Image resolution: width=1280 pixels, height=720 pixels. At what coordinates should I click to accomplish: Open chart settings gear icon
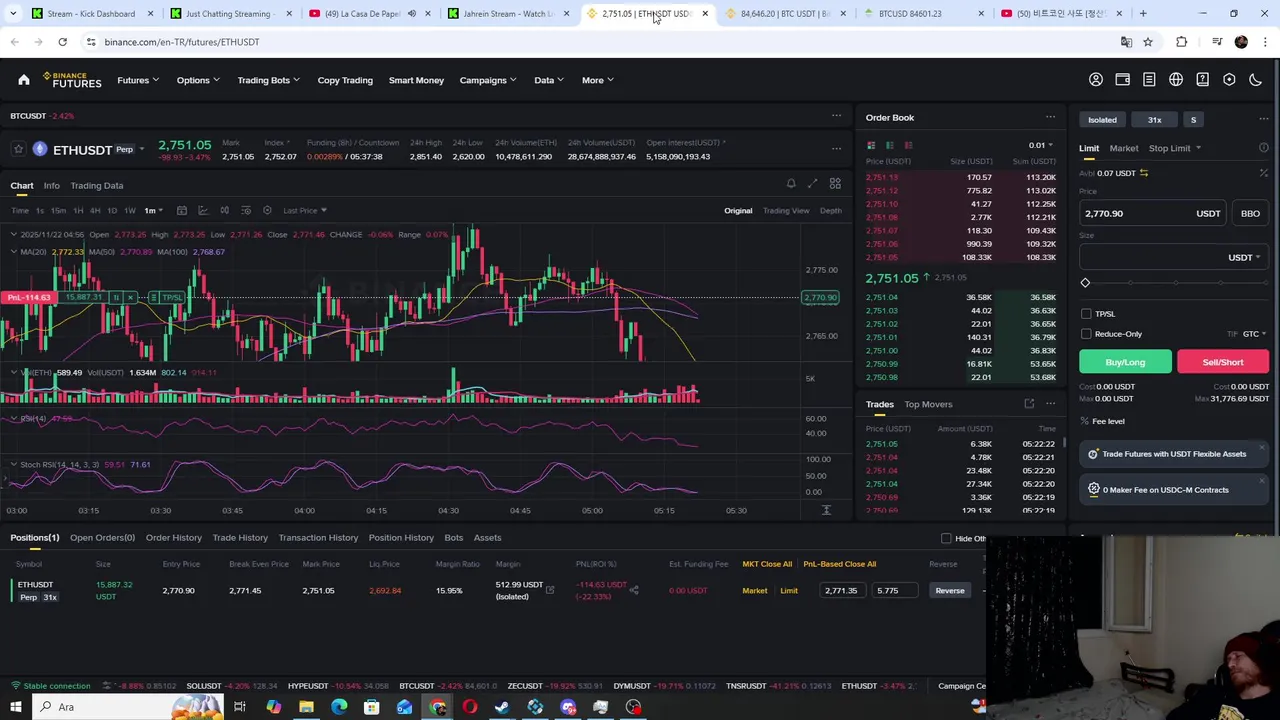click(x=267, y=210)
